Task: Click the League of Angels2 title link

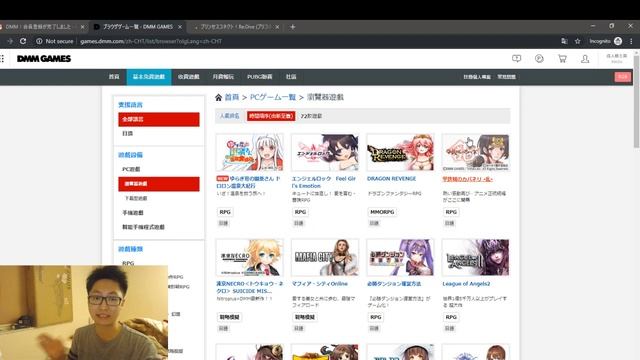Action: click(x=466, y=284)
